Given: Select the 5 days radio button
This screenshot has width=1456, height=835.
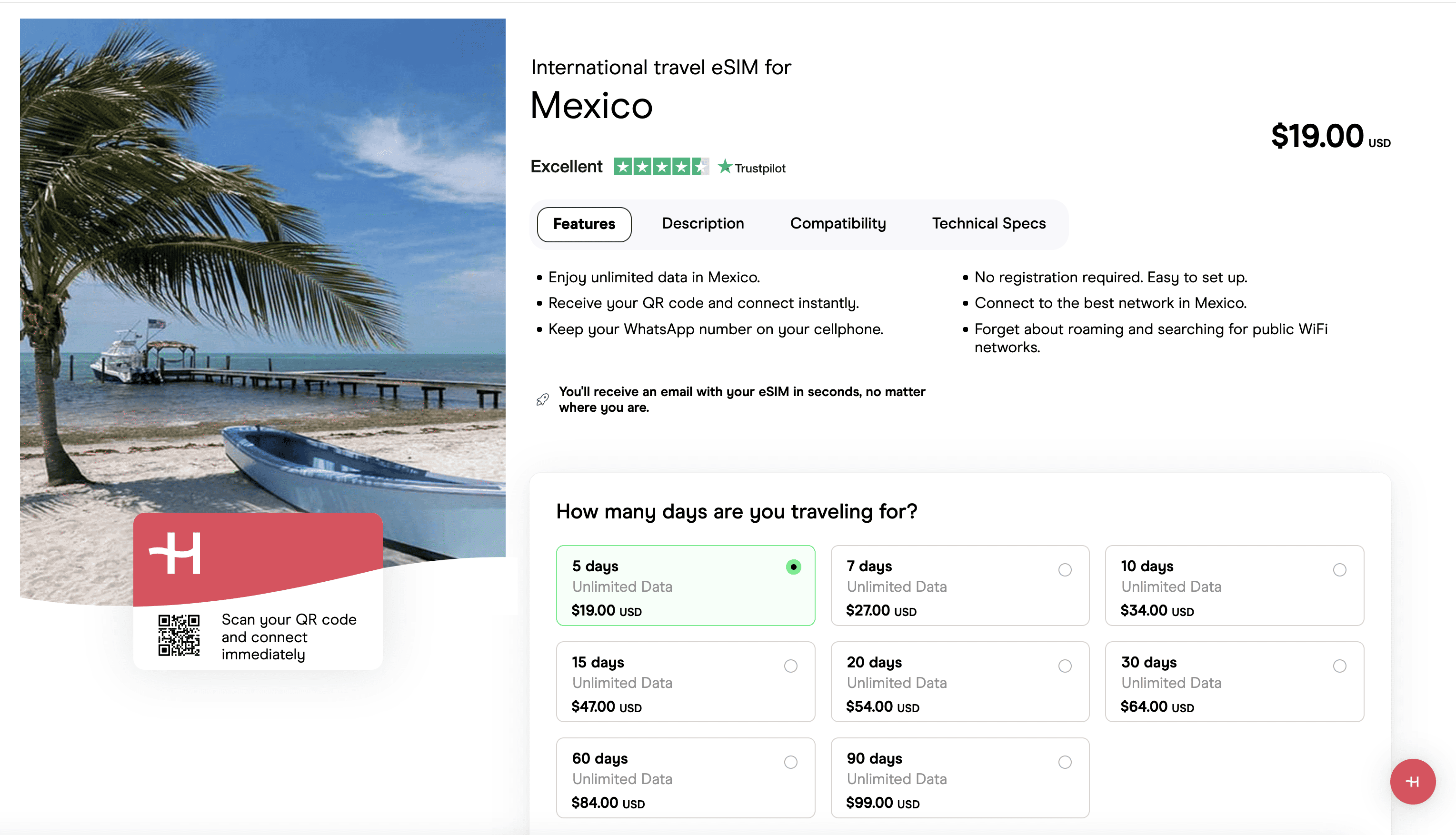Looking at the screenshot, I should coord(793,567).
